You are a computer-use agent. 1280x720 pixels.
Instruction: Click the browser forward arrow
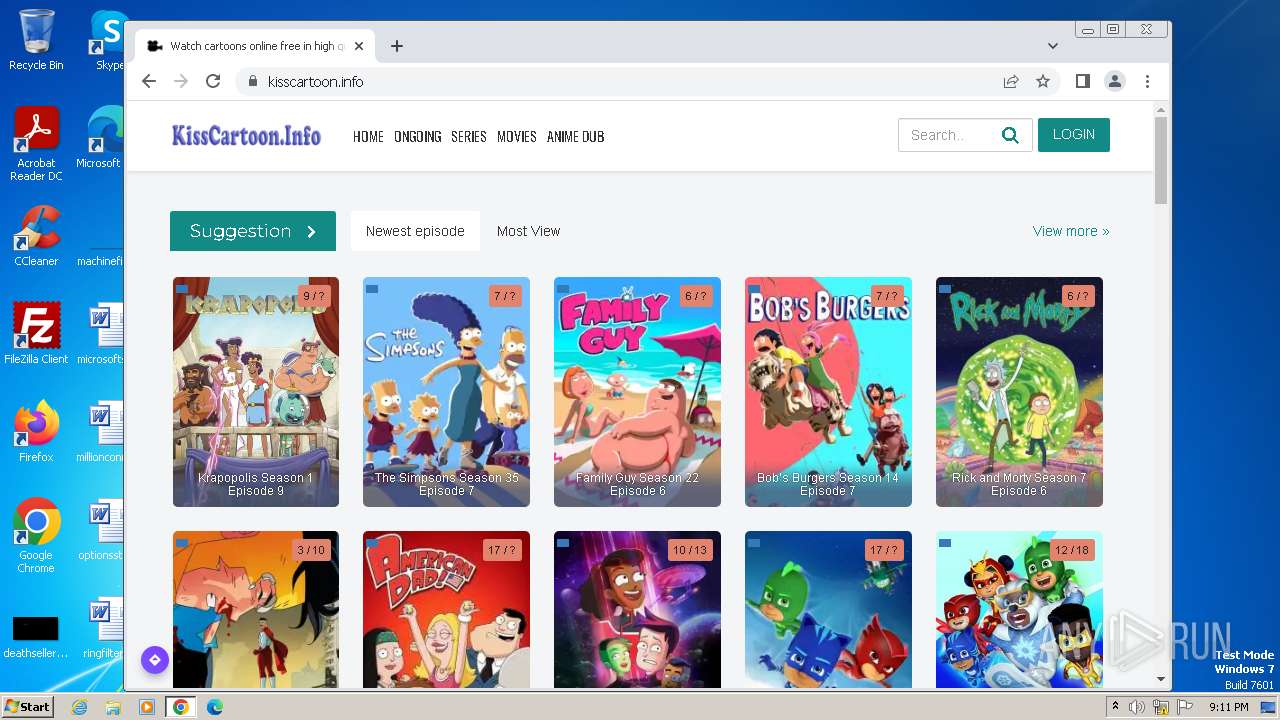tap(181, 82)
